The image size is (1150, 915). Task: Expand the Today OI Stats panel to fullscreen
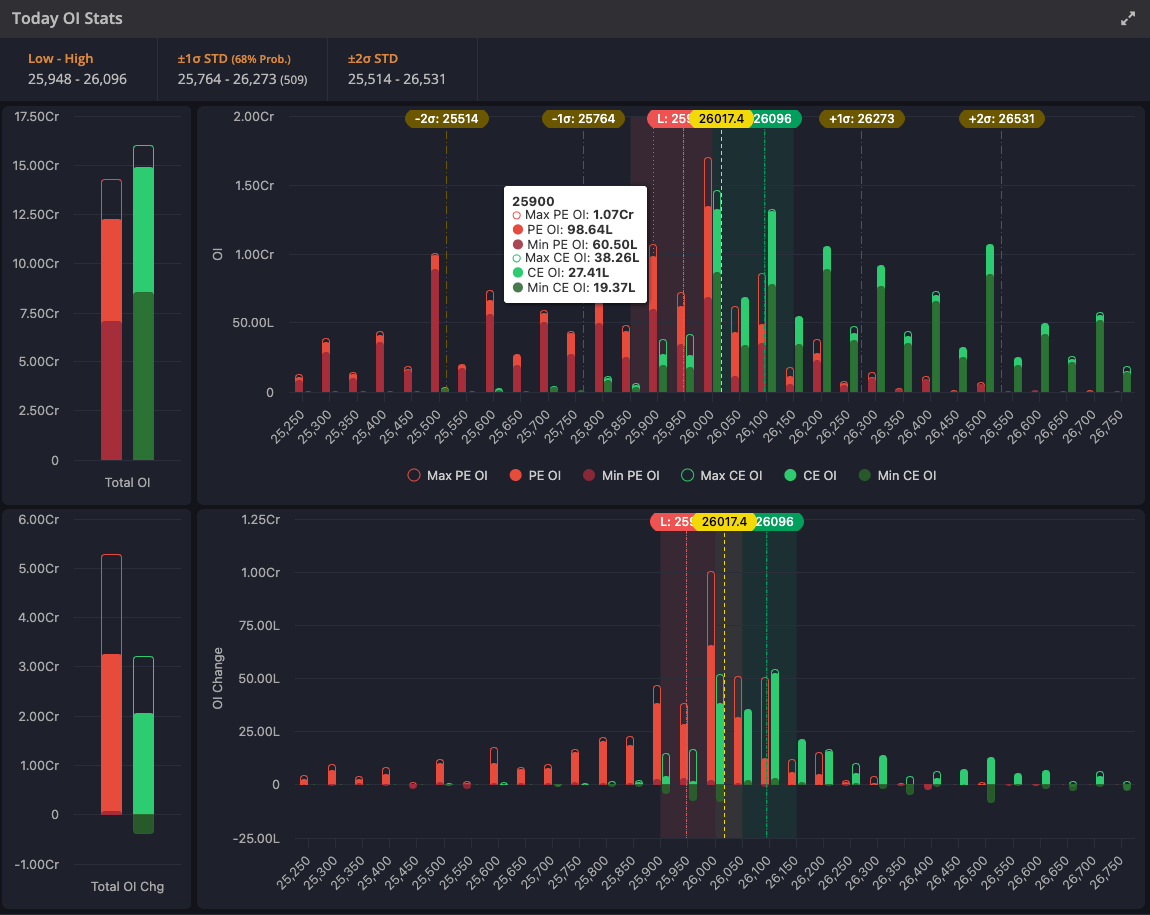(x=1128, y=19)
